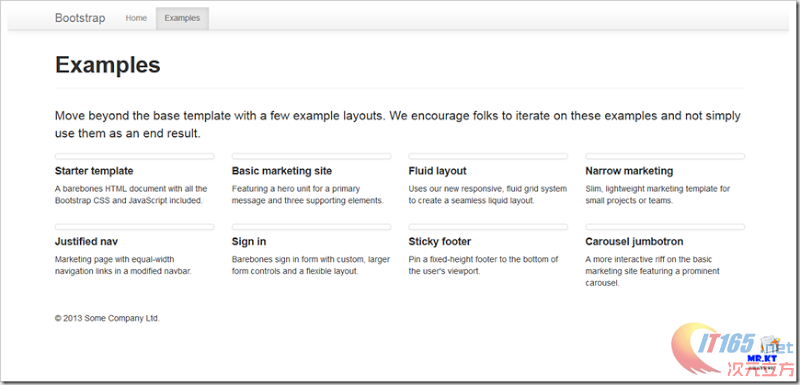
Task: Select the Fluid layout heading
Action: (437, 171)
